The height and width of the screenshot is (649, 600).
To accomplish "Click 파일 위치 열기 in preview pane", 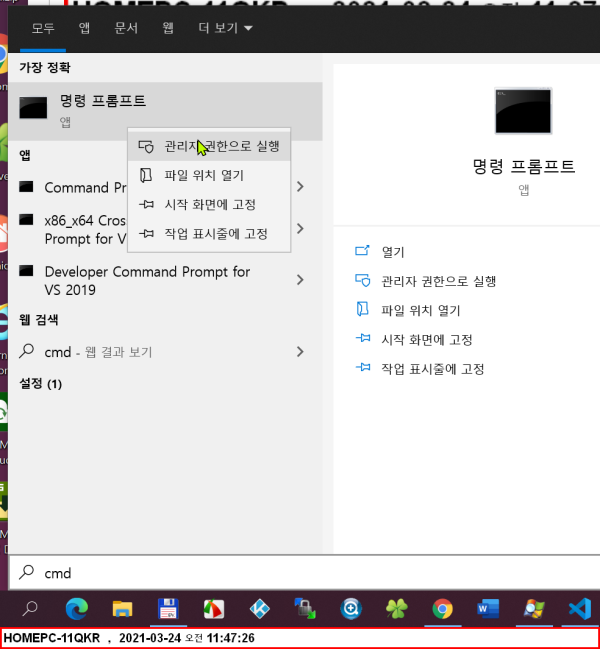I will (420, 310).
